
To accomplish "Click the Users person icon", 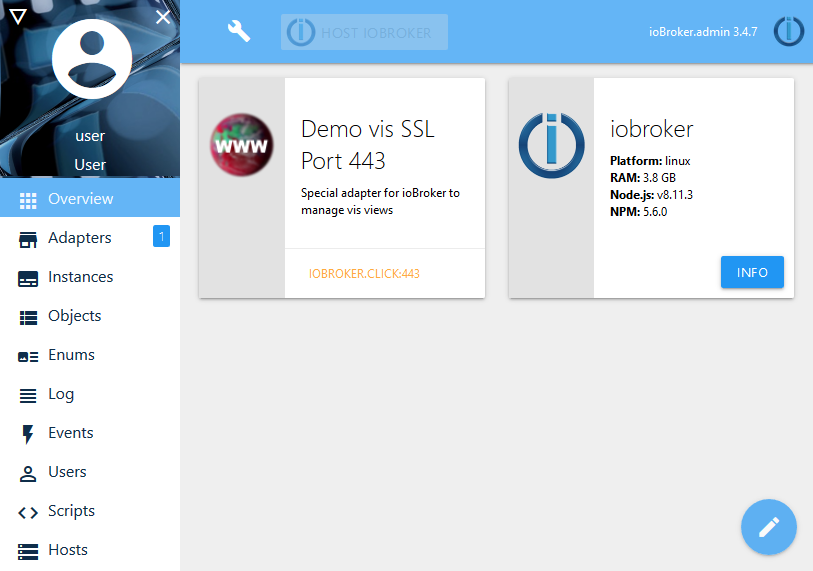I will (28, 473).
